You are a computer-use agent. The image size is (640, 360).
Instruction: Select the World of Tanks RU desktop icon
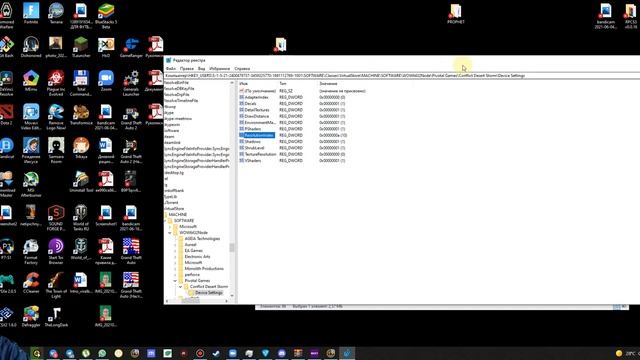[x=81, y=218]
